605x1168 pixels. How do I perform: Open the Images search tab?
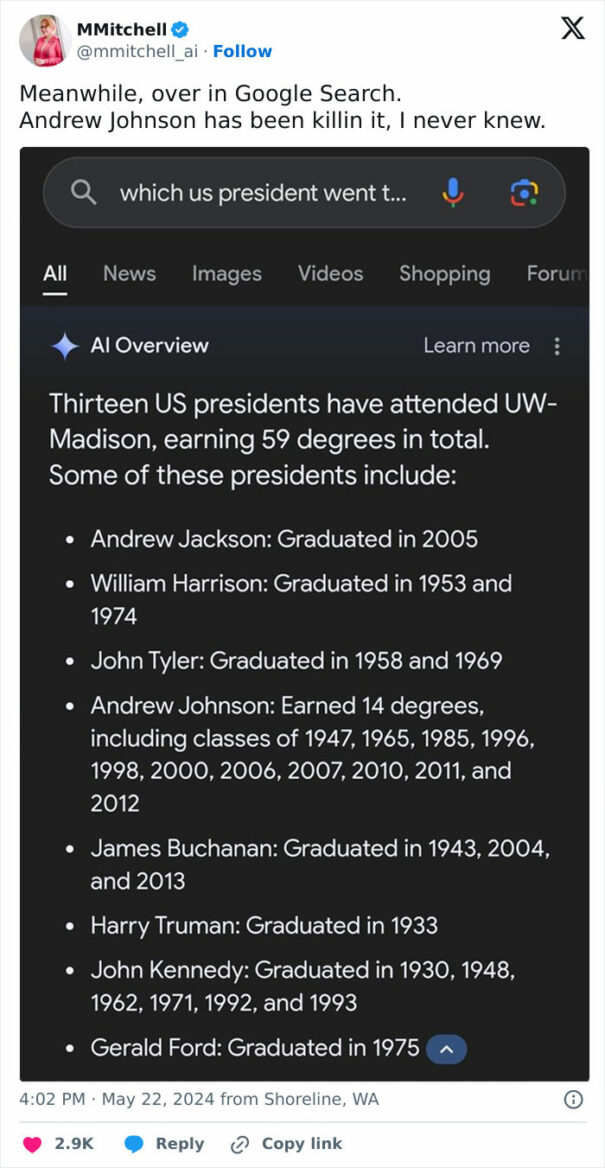pos(226,273)
